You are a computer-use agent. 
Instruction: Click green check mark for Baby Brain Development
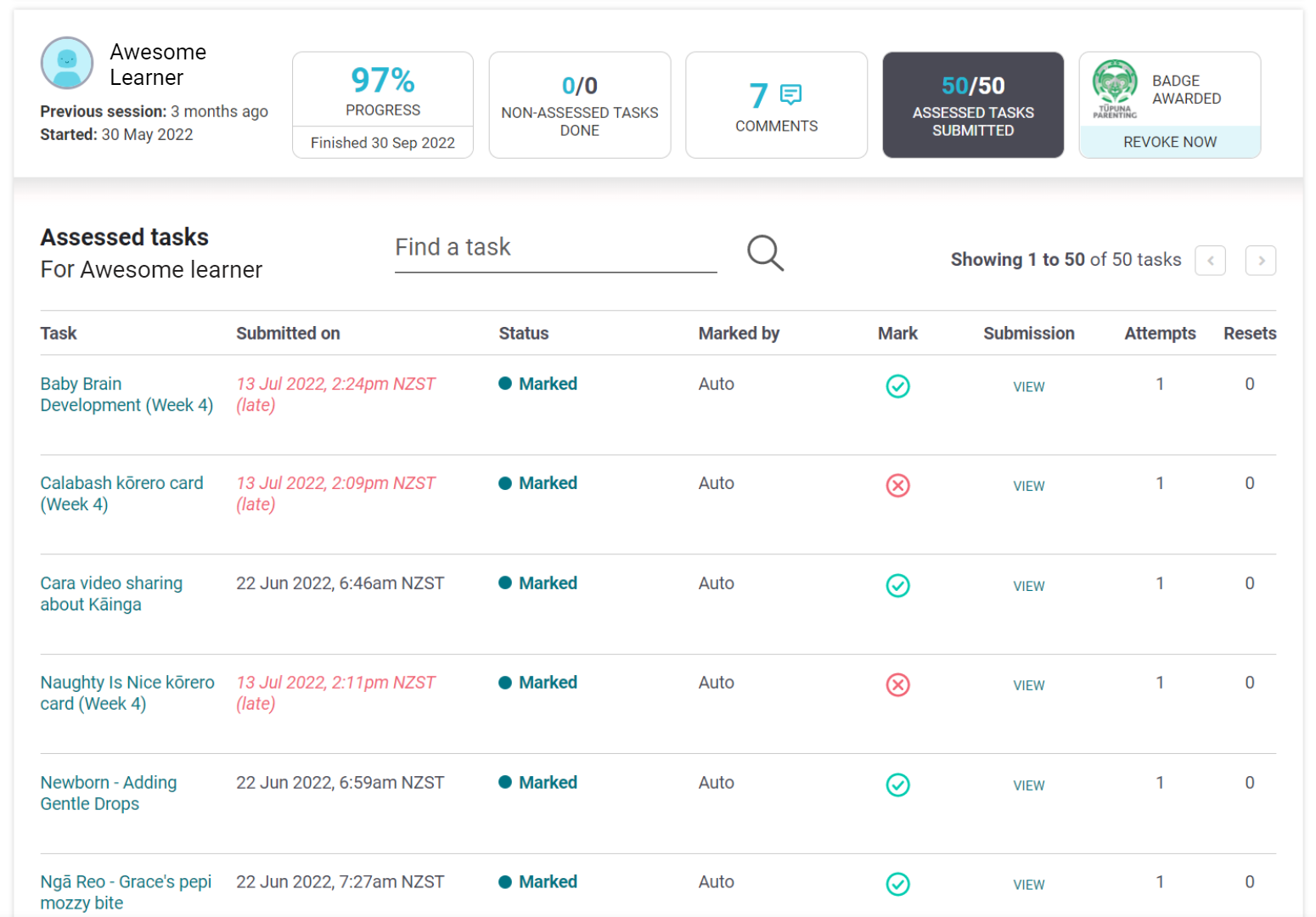coord(897,386)
